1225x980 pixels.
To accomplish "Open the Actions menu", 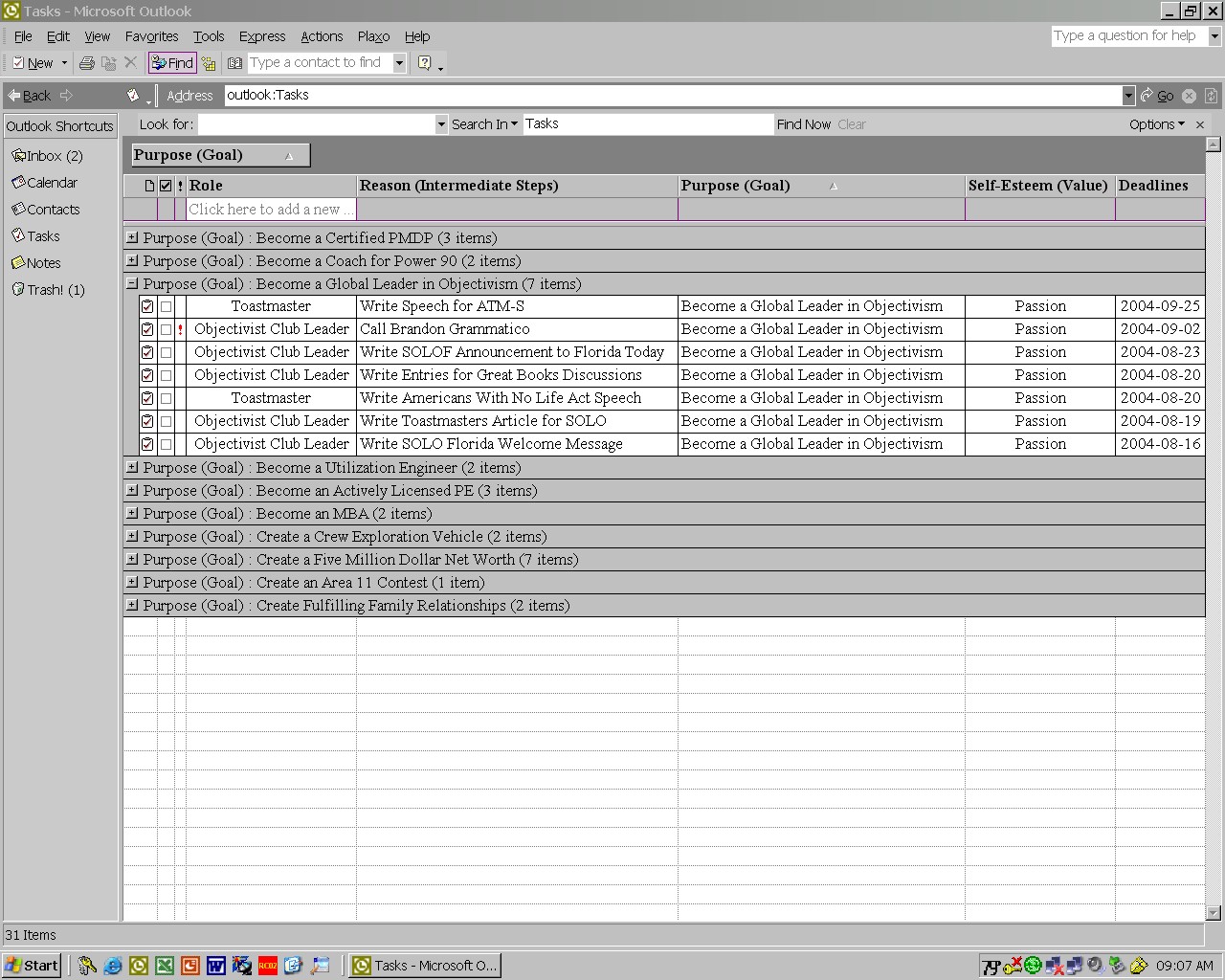I will click(x=322, y=36).
